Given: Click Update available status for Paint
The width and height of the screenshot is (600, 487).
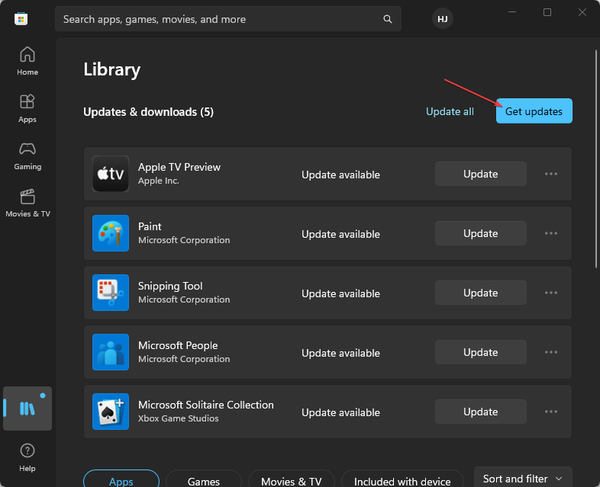Looking at the screenshot, I should click(341, 234).
